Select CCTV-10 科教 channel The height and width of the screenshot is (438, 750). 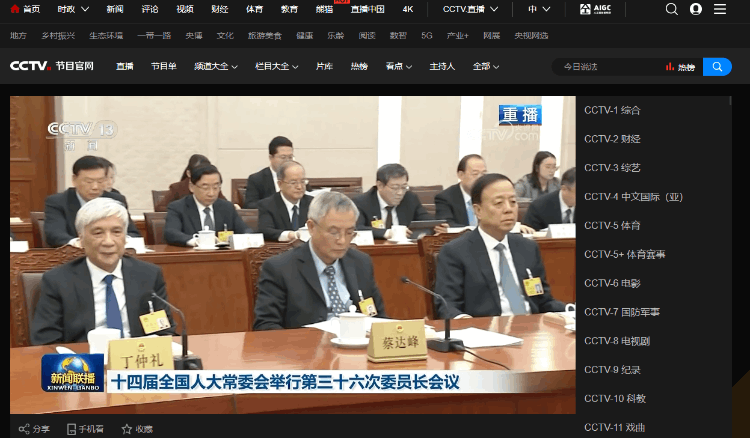[615, 398]
